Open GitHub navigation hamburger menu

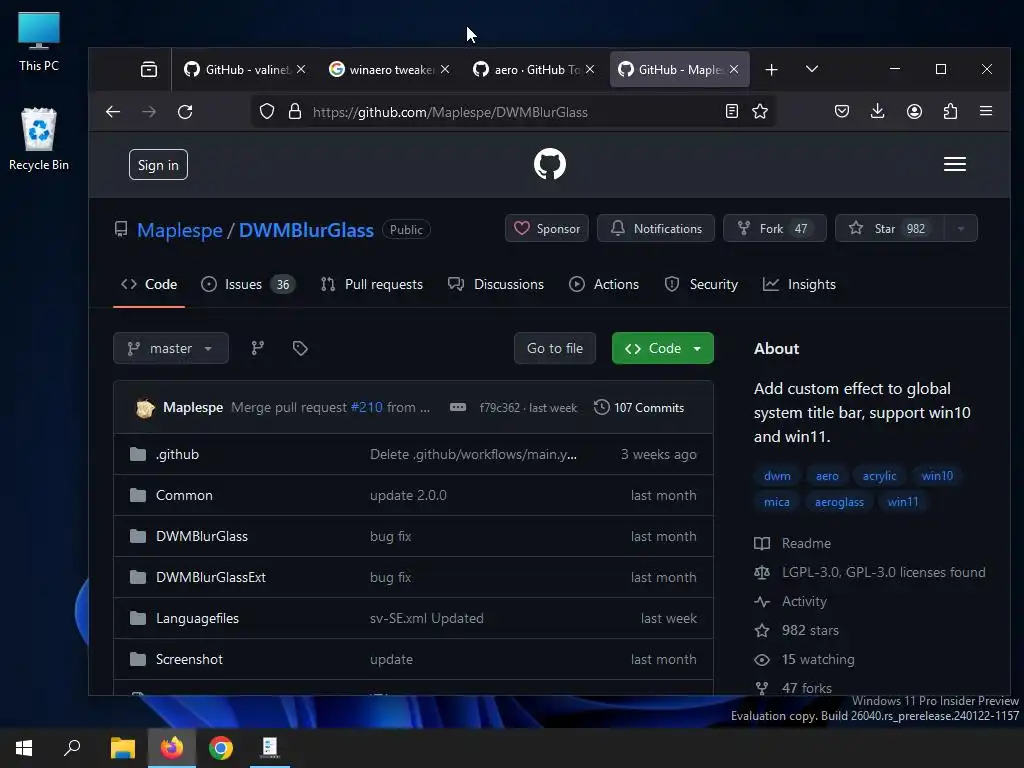[x=955, y=165]
